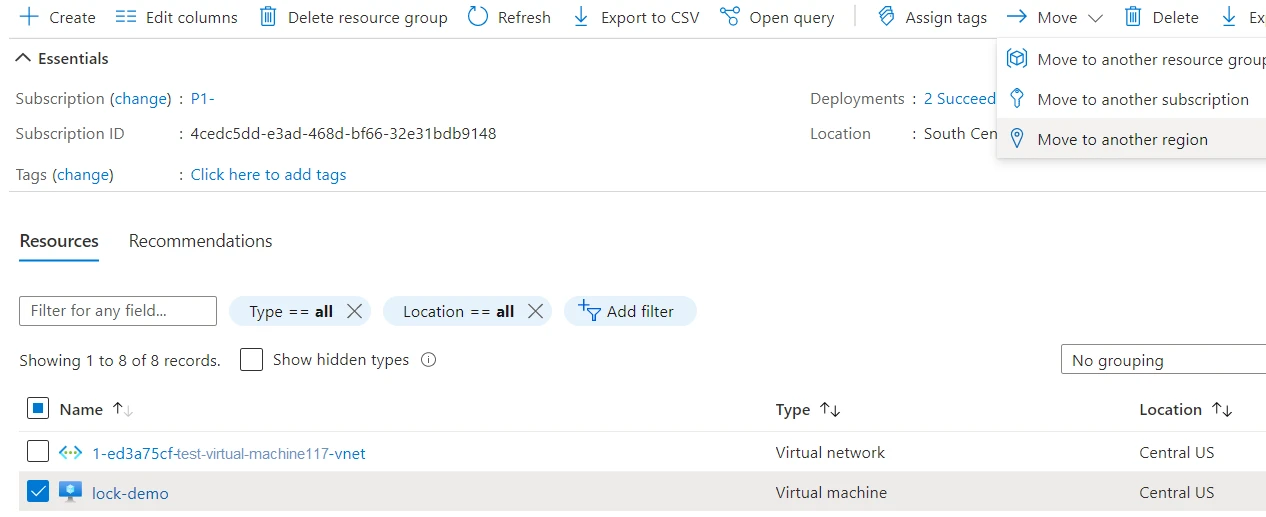1266x517 pixels.
Task: Check the virtual-machine117-vnet row checkbox
Action: point(38,451)
